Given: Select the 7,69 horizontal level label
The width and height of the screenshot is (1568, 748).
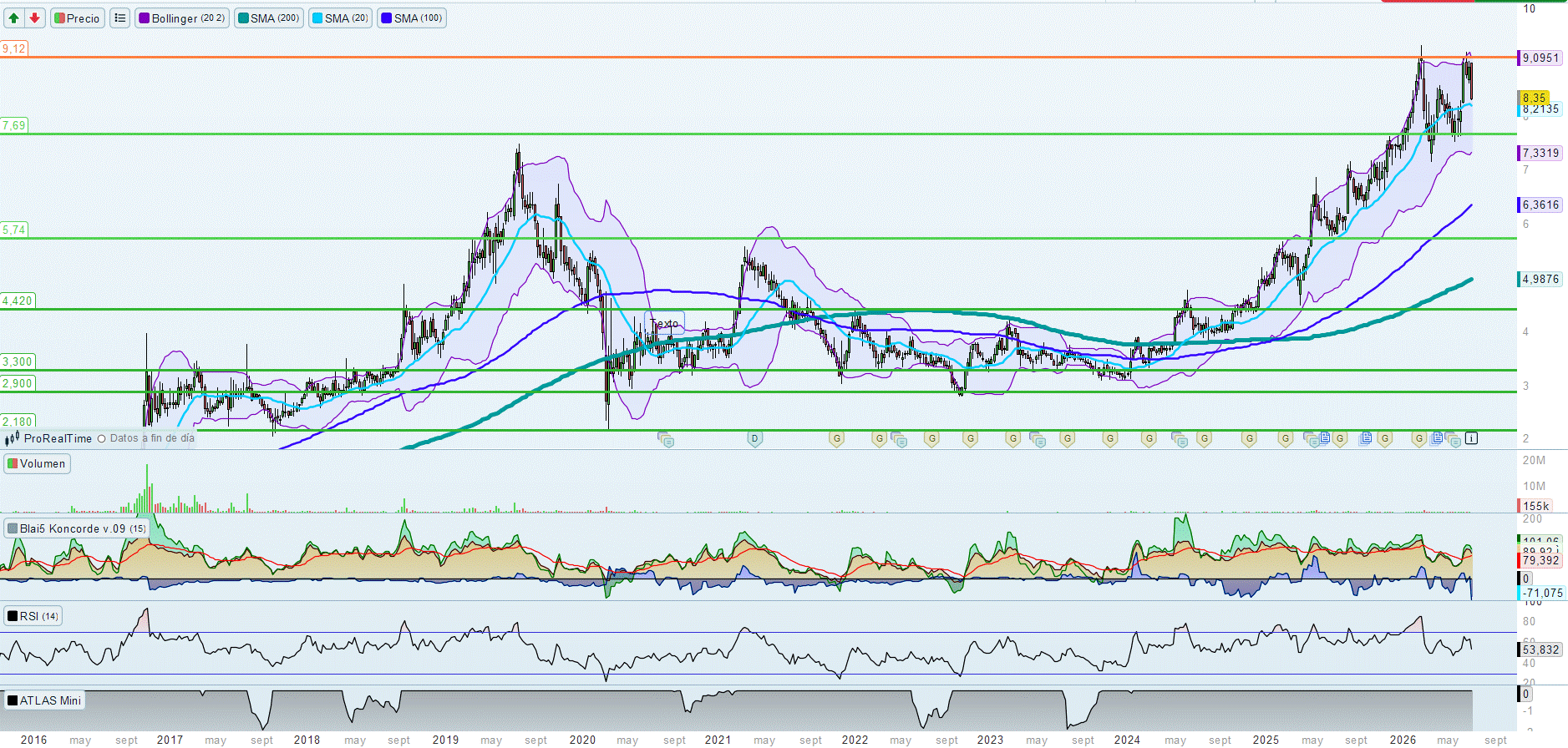Looking at the screenshot, I should tap(14, 125).
